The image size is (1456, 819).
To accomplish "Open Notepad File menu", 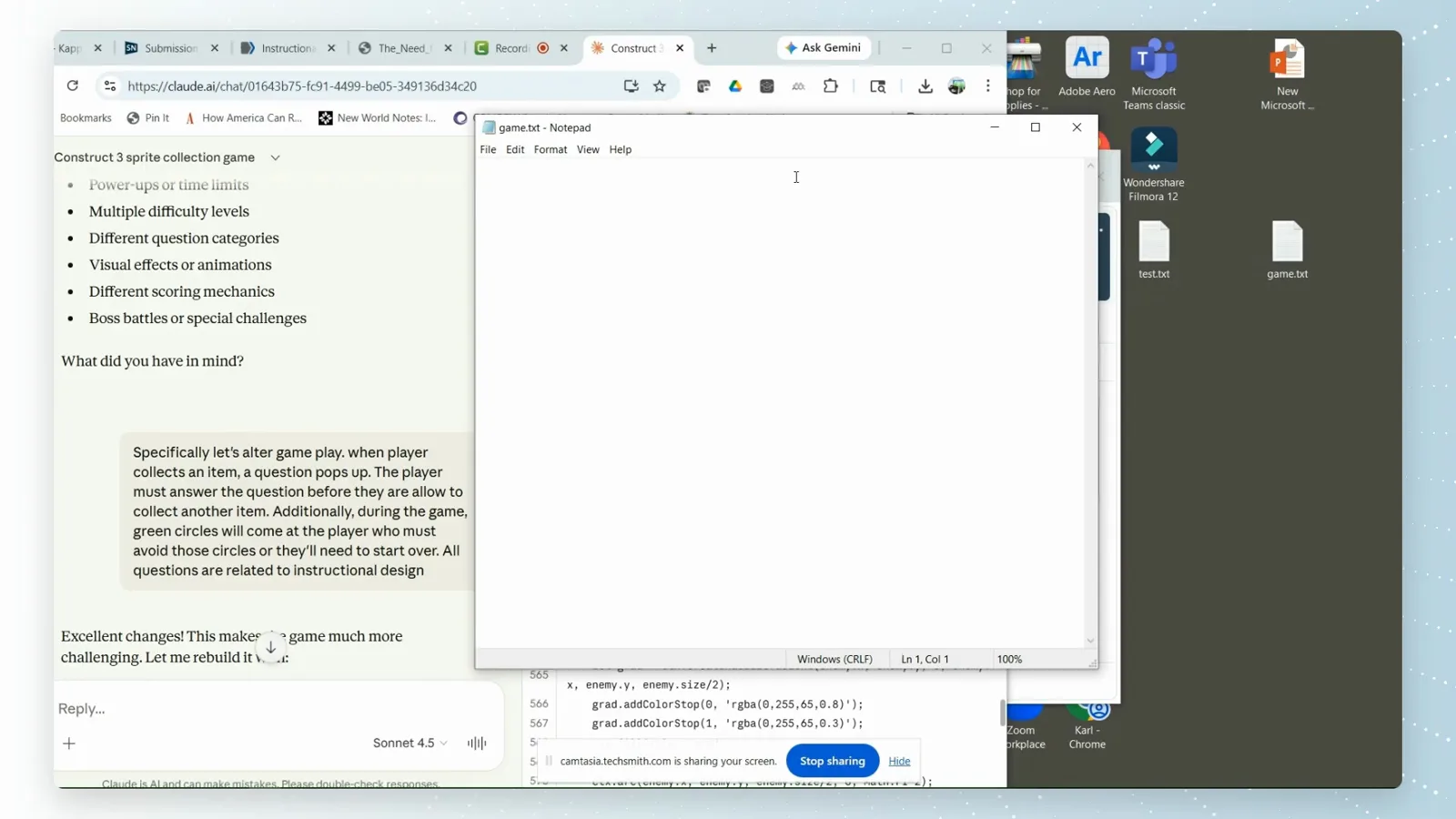I will [x=488, y=149].
